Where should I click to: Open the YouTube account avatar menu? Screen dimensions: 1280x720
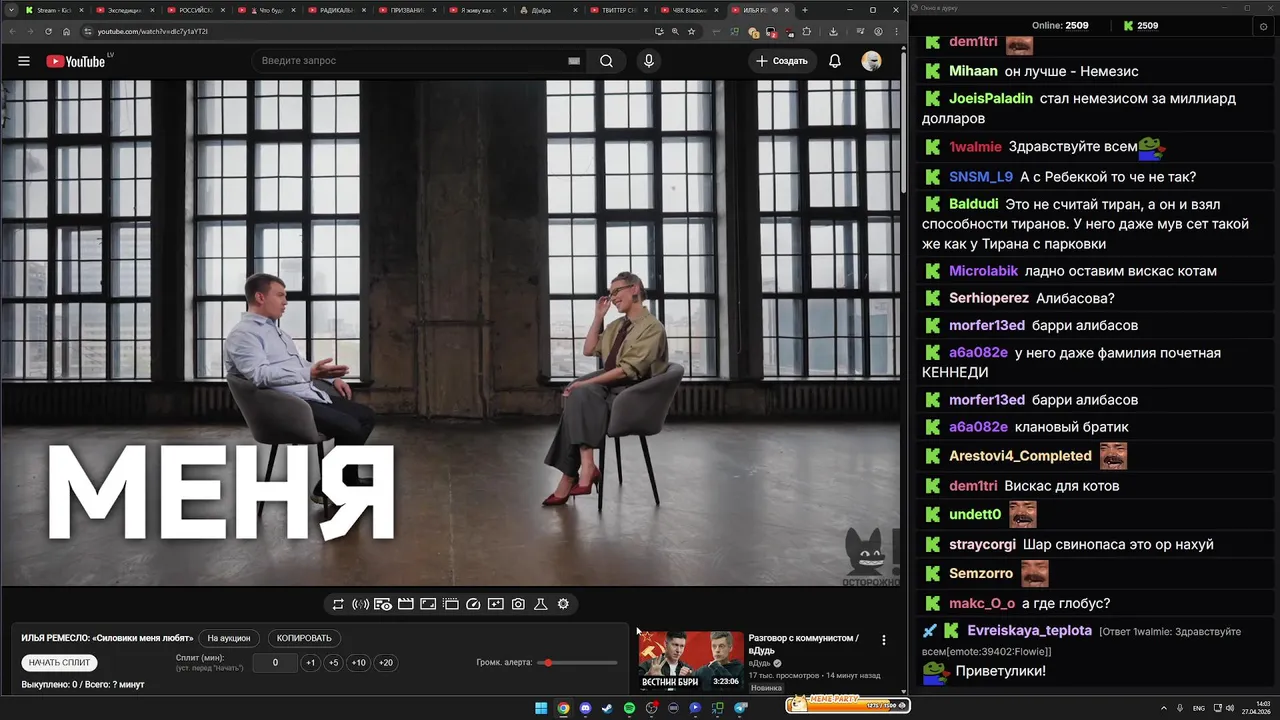(x=872, y=61)
